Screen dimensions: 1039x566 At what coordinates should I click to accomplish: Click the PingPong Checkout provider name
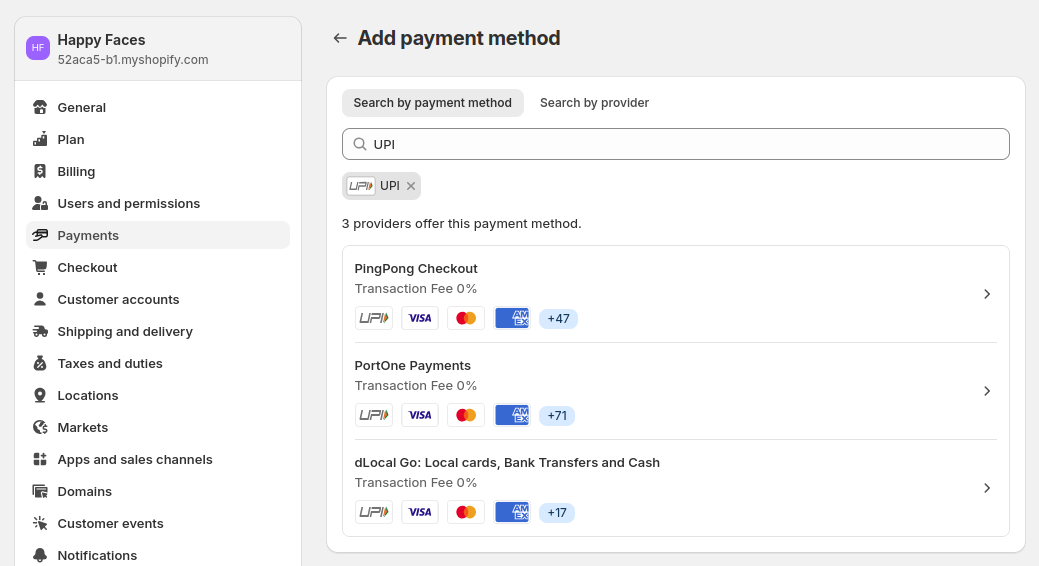click(416, 268)
